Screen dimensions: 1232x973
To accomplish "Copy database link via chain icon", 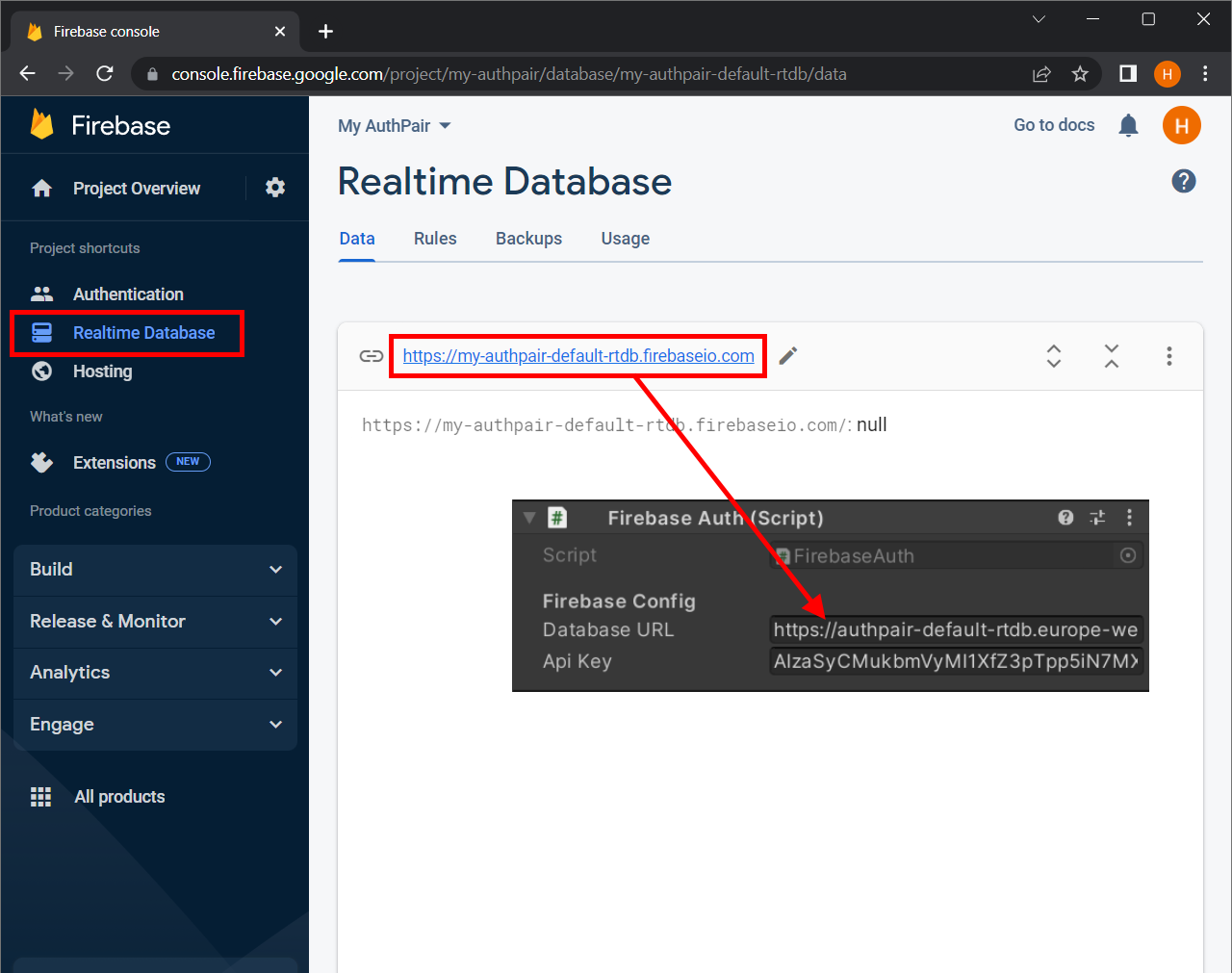I will (x=372, y=356).
